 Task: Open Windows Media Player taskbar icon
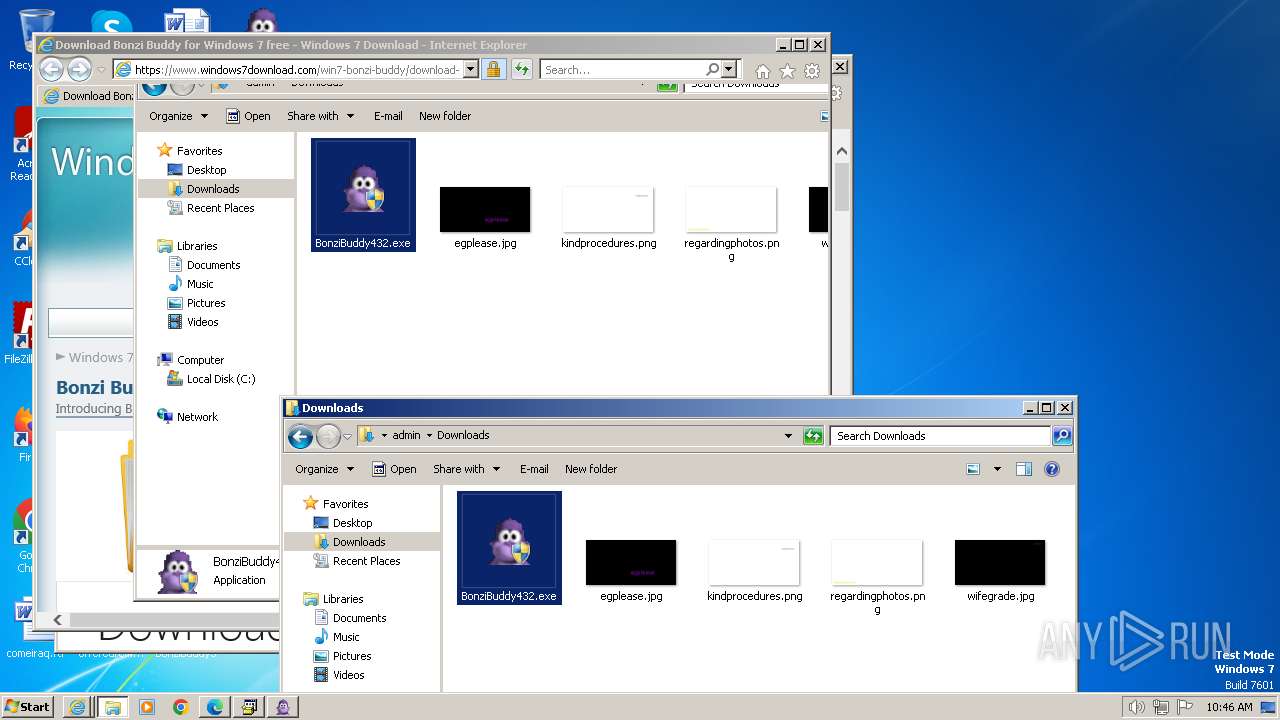(x=147, y=707)
